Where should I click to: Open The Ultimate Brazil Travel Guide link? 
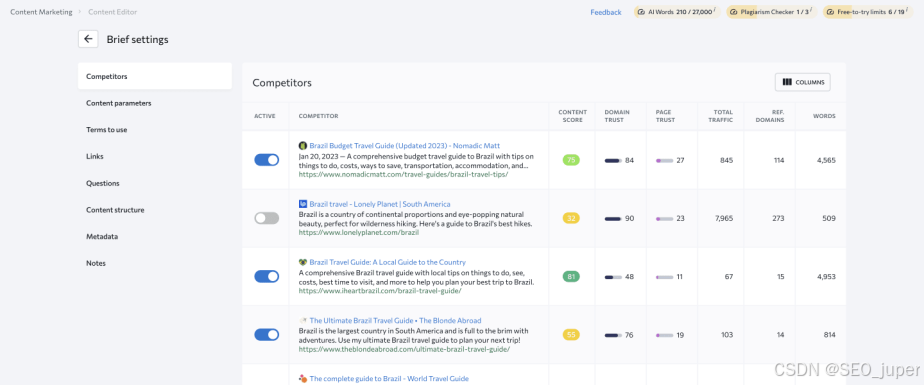(x=395, y=321)
